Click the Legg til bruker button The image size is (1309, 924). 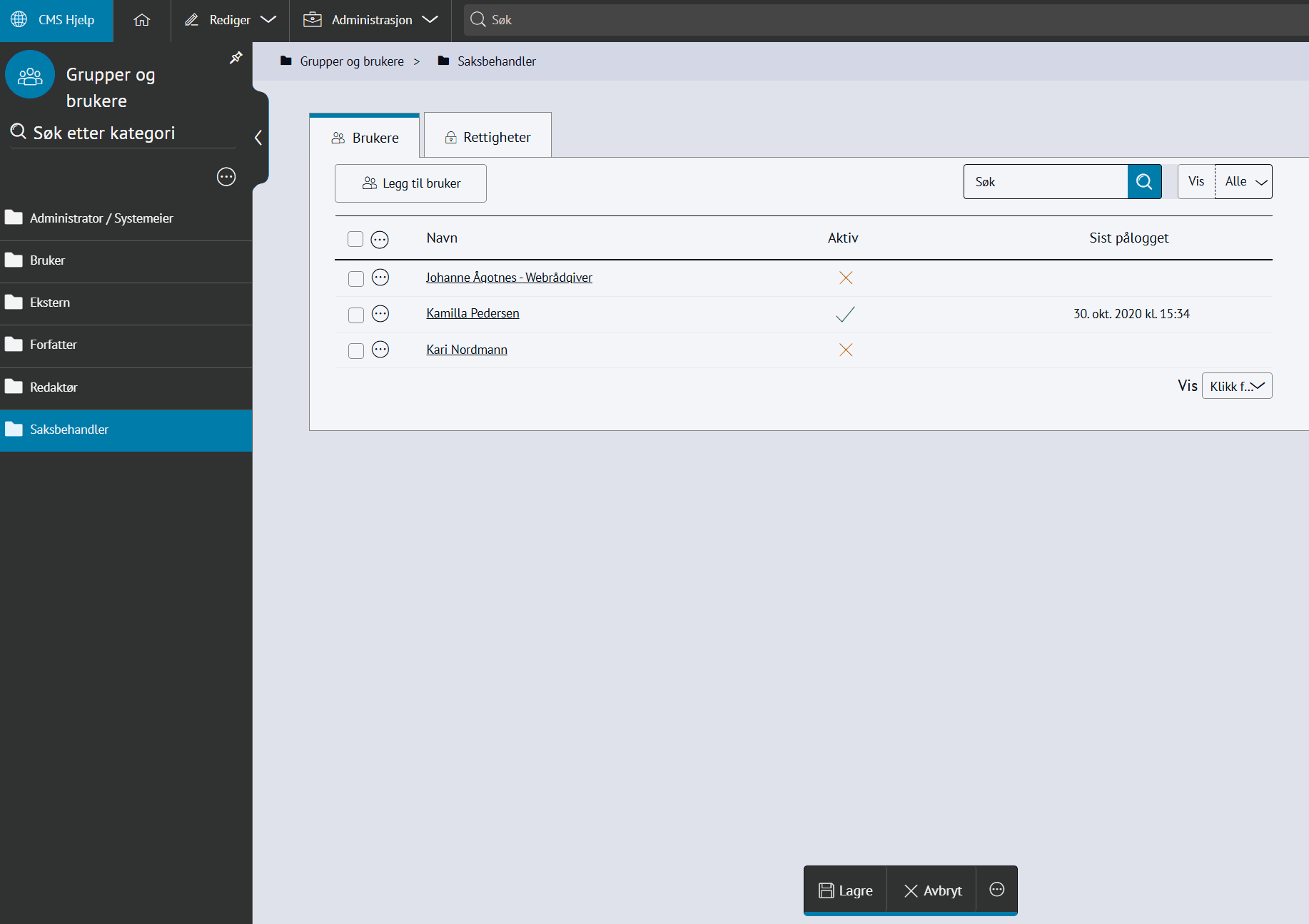click(410, 183)
